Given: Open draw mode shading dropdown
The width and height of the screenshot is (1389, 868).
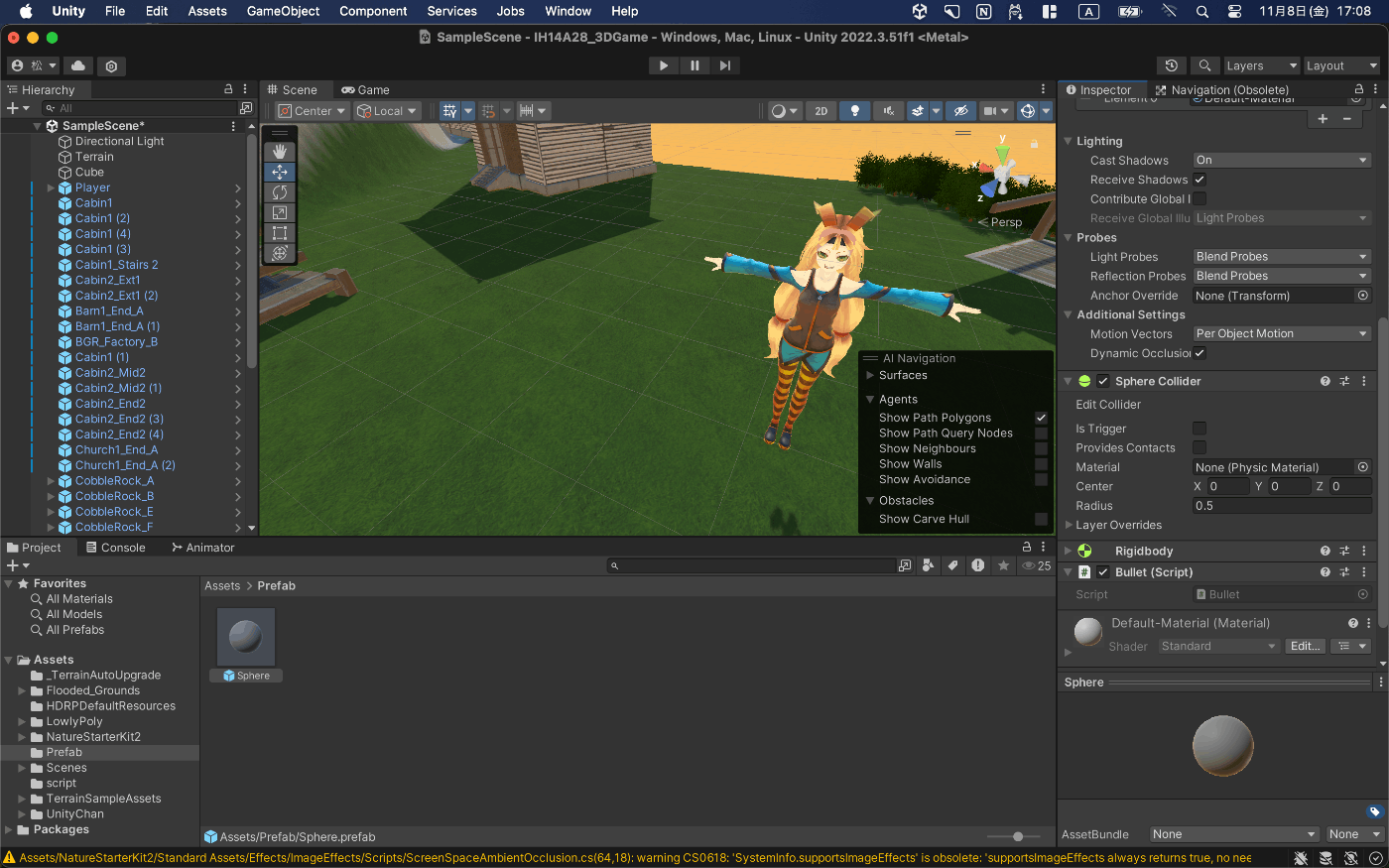Looking at the screenshot, I should coord(785,111).
